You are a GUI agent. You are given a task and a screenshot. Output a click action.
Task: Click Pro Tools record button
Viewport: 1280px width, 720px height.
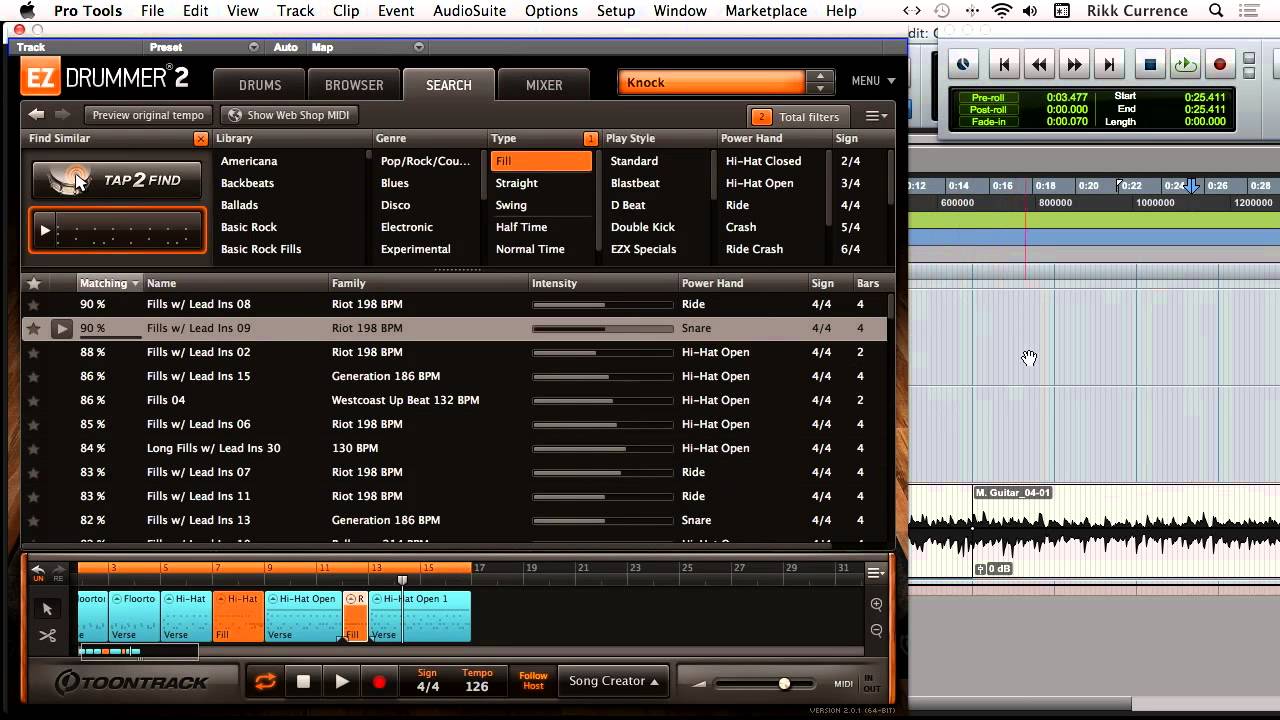pyautogui.click(x=1220, y=64)
